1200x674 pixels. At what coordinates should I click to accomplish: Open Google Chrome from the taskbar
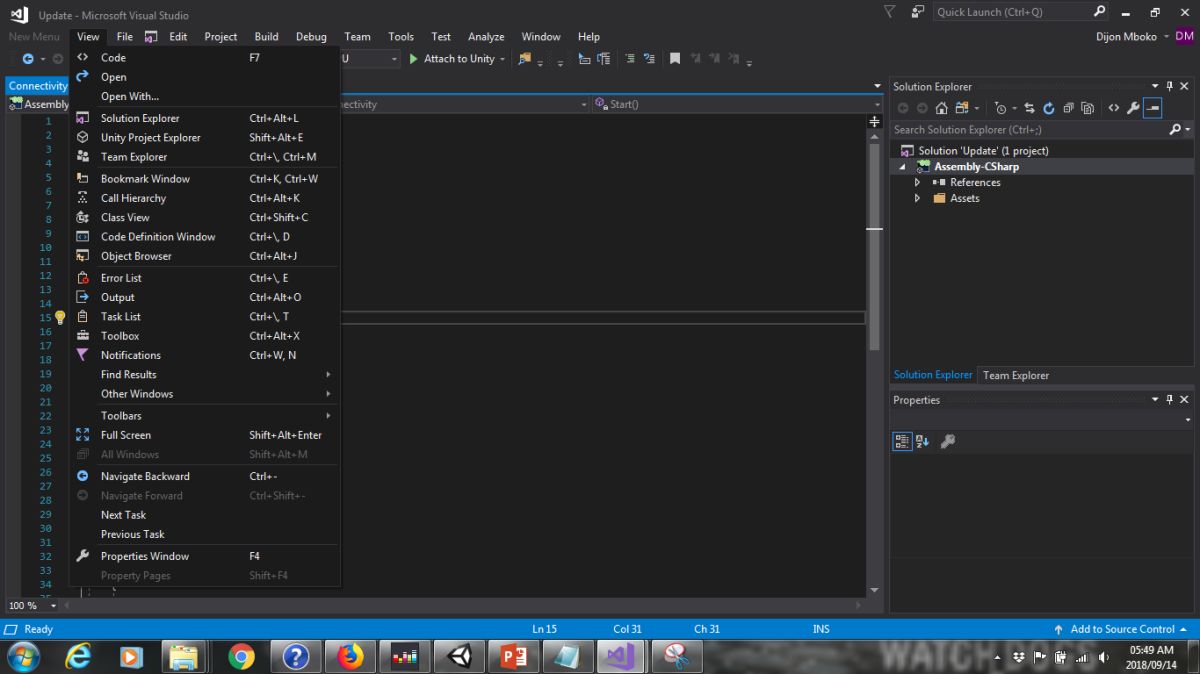(x=241, y=657)
